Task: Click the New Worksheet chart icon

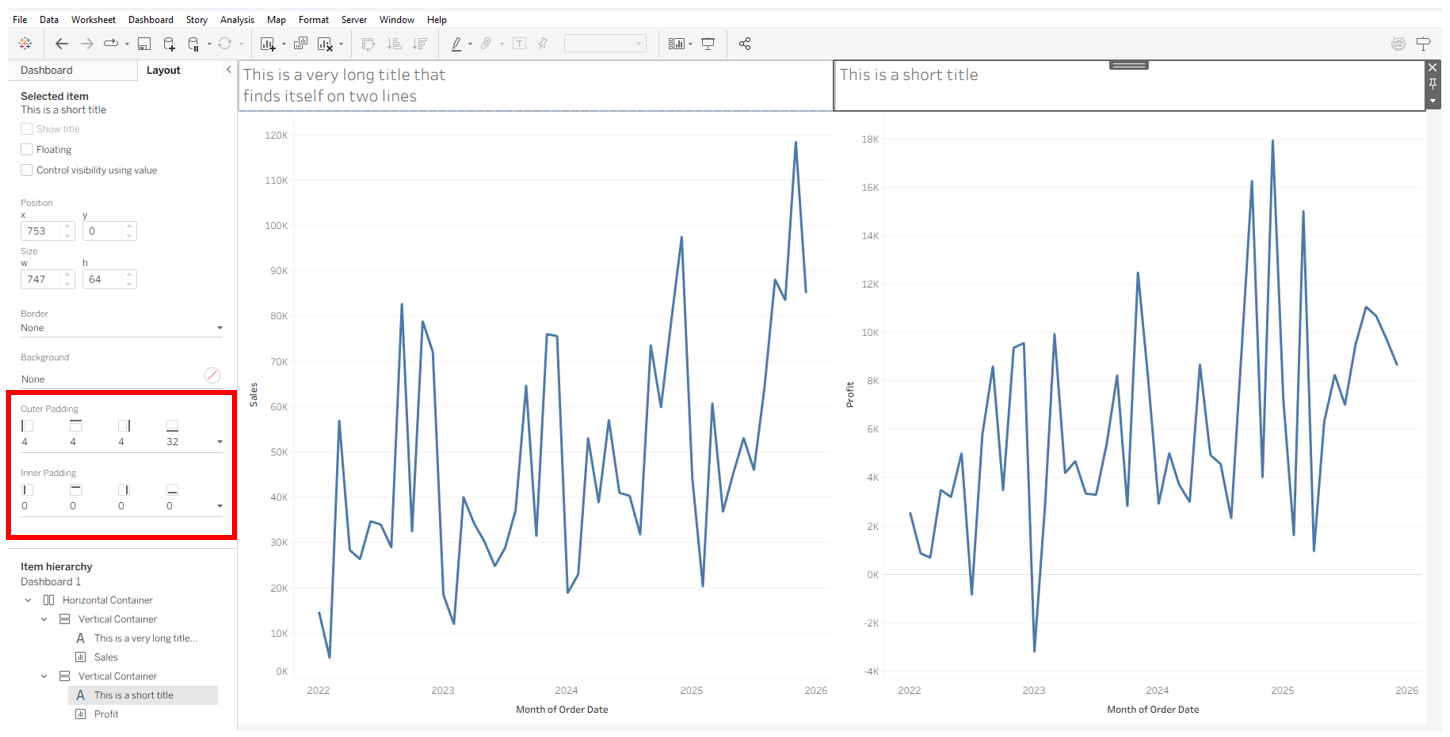Action: pos(267,44)
